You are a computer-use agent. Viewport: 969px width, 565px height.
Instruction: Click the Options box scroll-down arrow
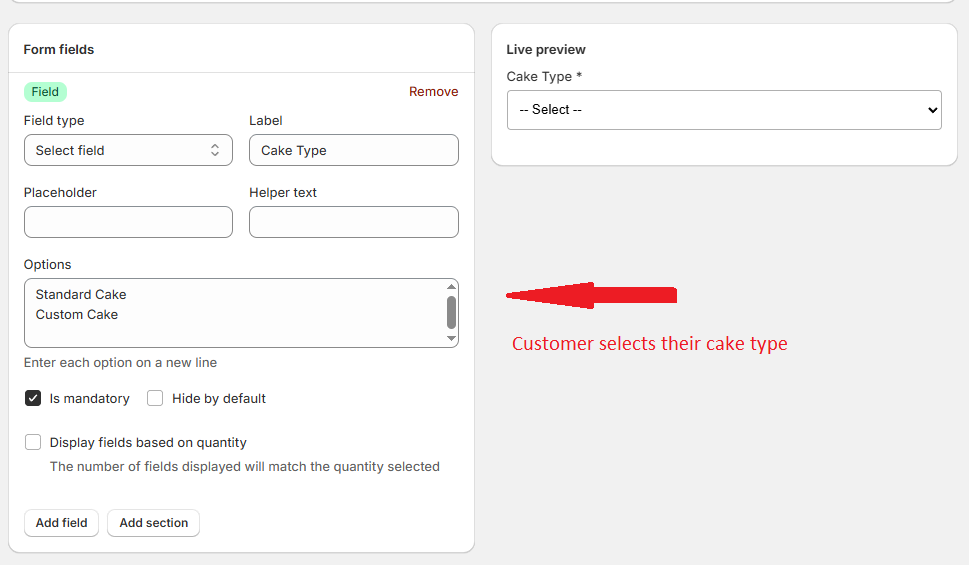click(451, 339)
